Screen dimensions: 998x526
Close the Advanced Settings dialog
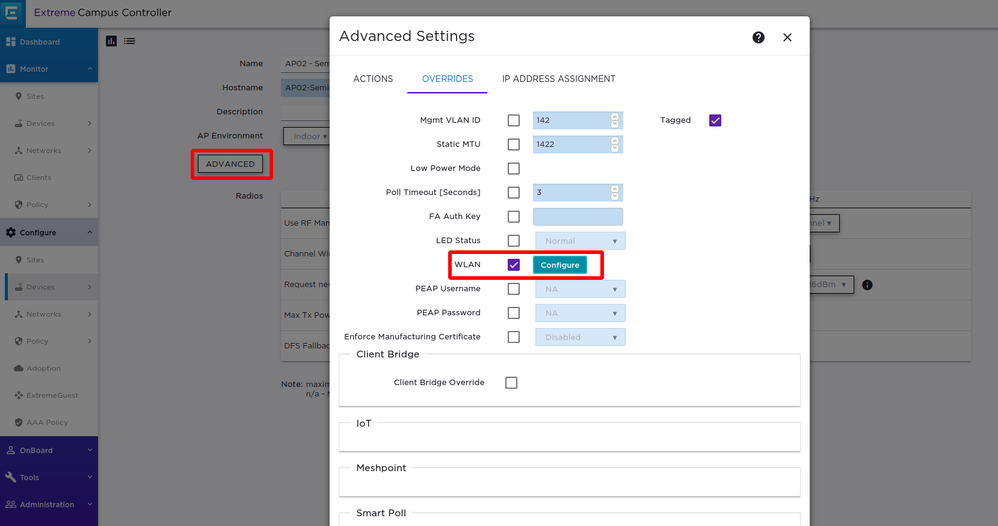tap(787, 38)
